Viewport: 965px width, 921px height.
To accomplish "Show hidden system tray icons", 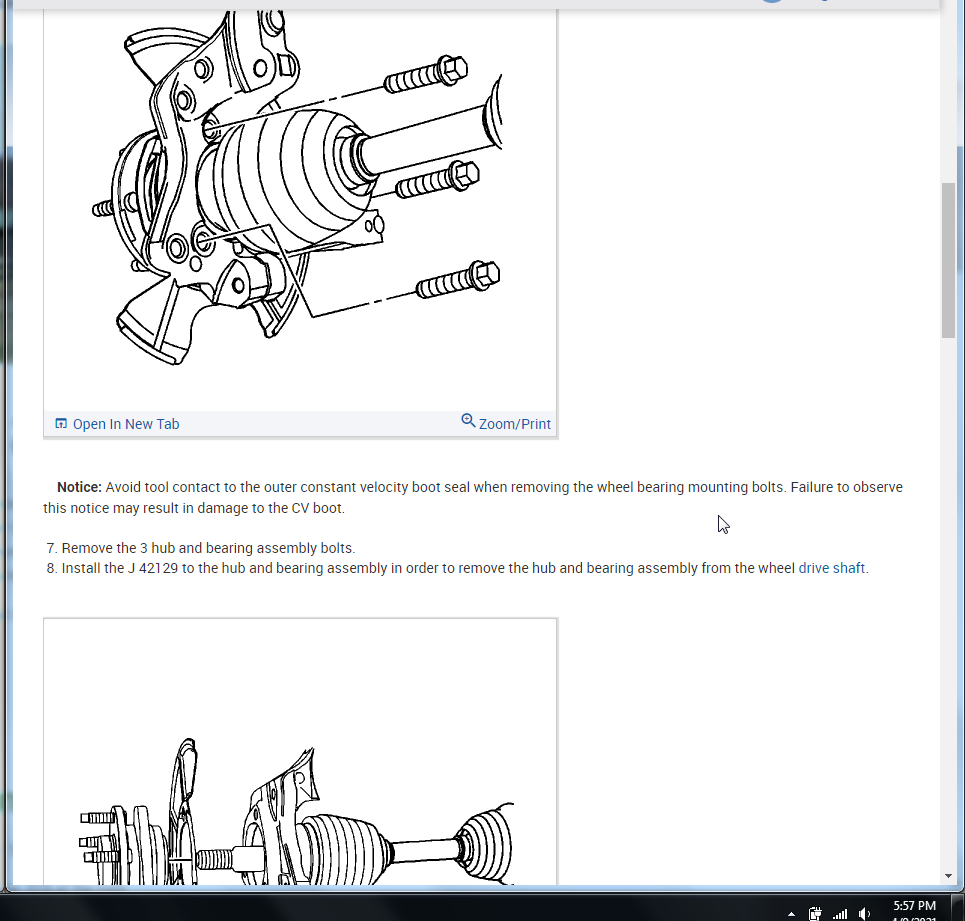I will [x=791, y=914].
